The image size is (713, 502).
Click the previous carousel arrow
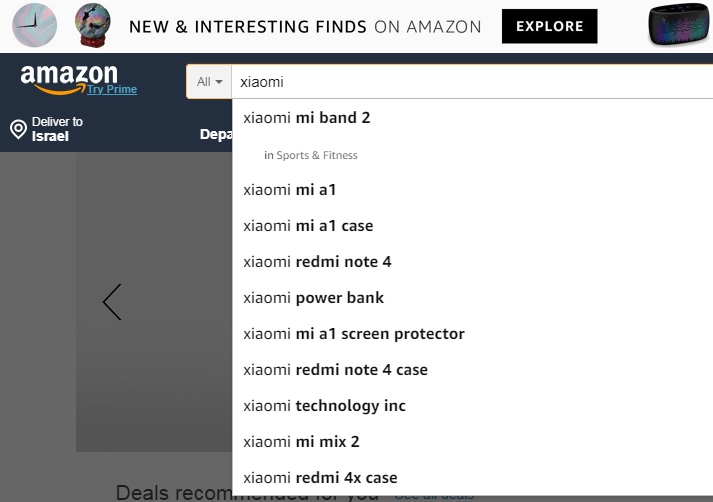[x=112, y=301]
